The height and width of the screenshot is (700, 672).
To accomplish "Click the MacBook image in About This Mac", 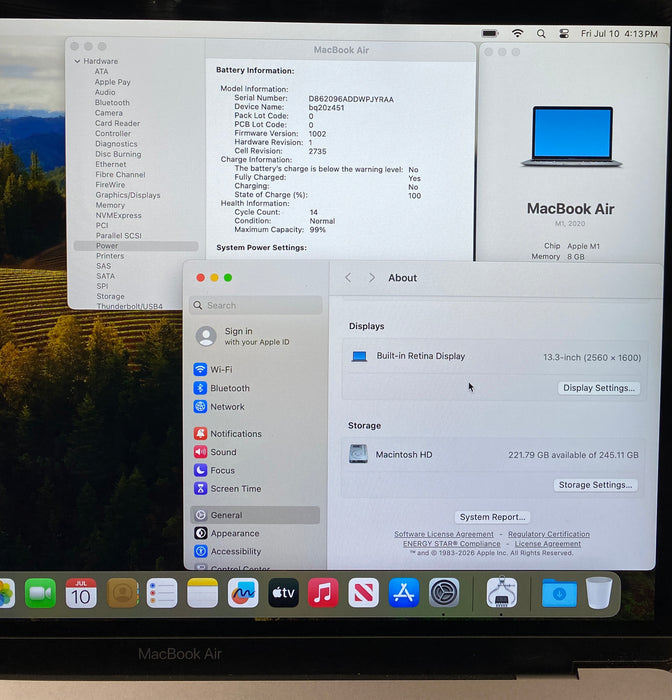I will click(x=572, y=137).
